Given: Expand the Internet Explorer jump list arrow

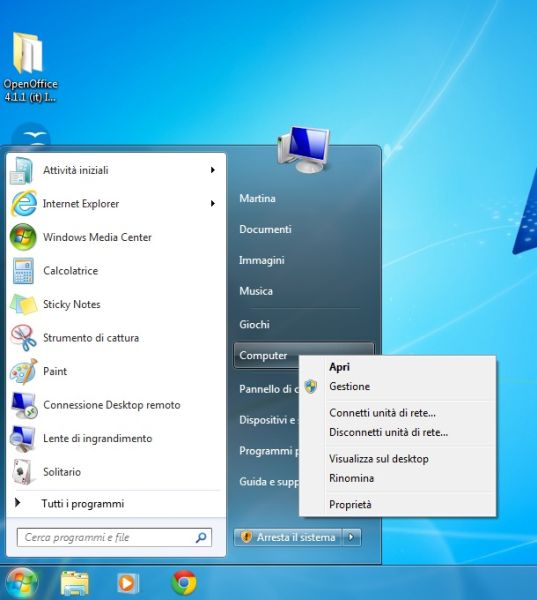Looking at the screenshot, I should coord(213,203).
